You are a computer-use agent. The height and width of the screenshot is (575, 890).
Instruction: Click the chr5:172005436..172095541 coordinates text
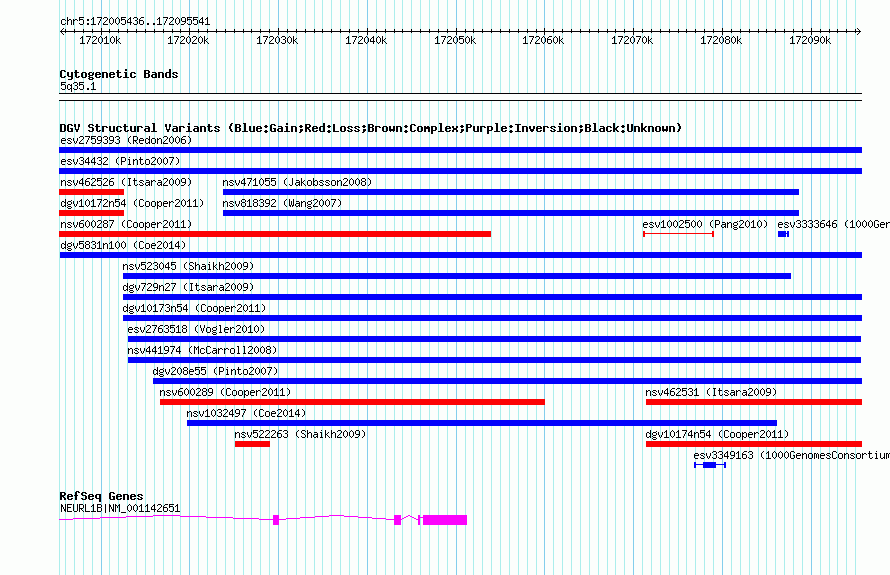(135, 22)
